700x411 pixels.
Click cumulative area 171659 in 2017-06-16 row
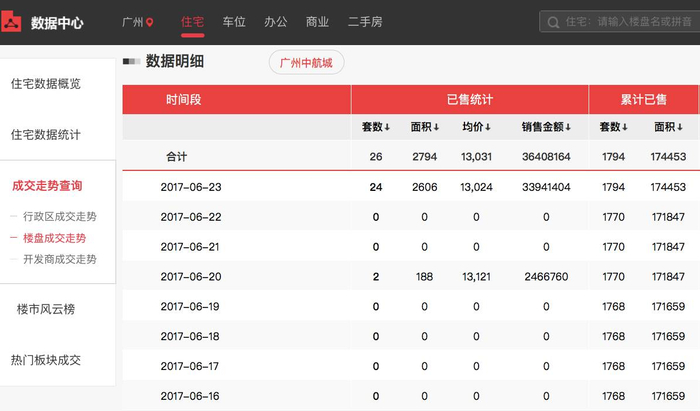click(x=668, y=396)
